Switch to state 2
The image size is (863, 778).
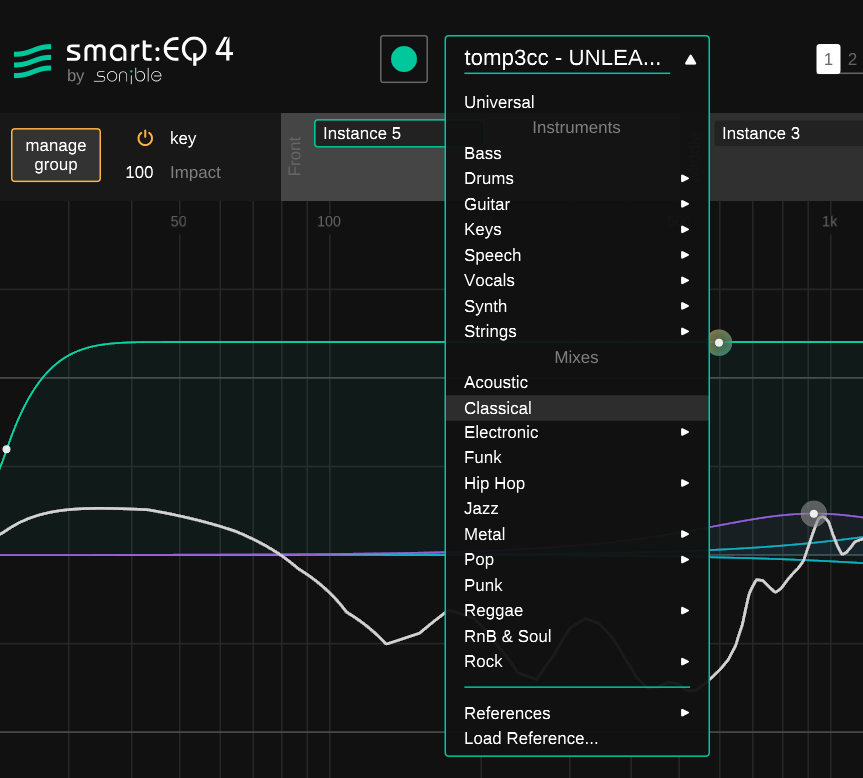pyautogui.click(x=852, y=59)
